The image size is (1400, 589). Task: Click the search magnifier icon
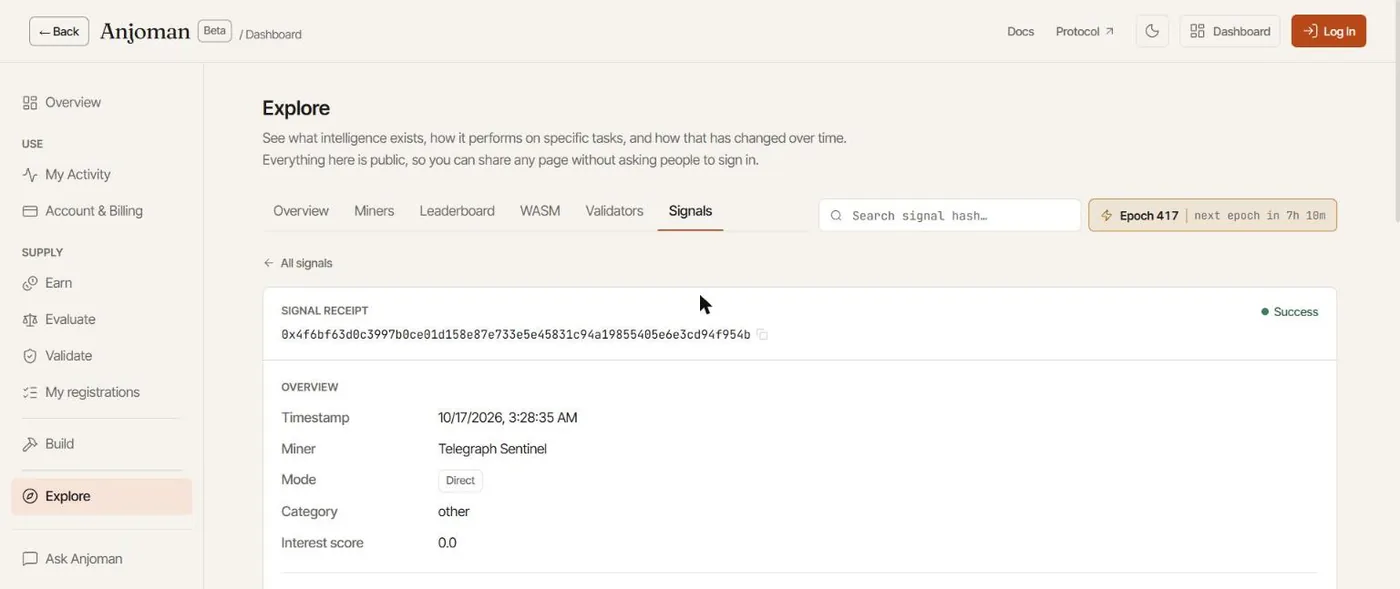[x=836, y=215]
